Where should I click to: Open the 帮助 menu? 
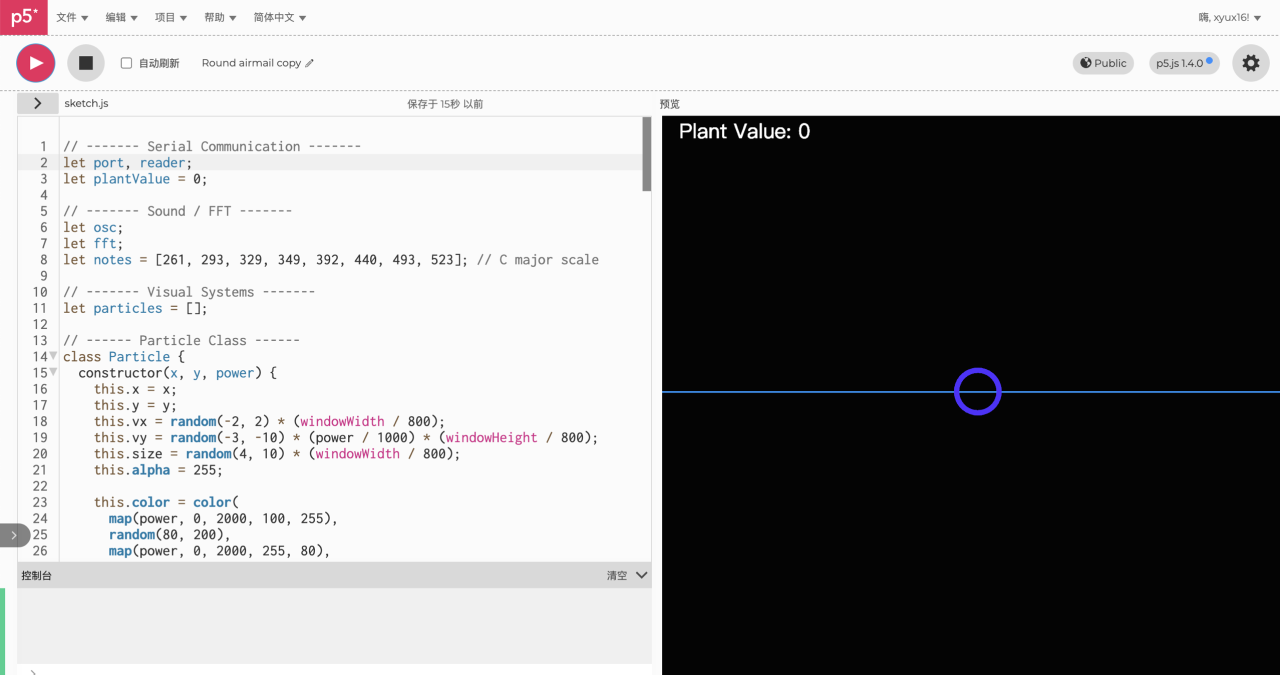pos(219,17)
